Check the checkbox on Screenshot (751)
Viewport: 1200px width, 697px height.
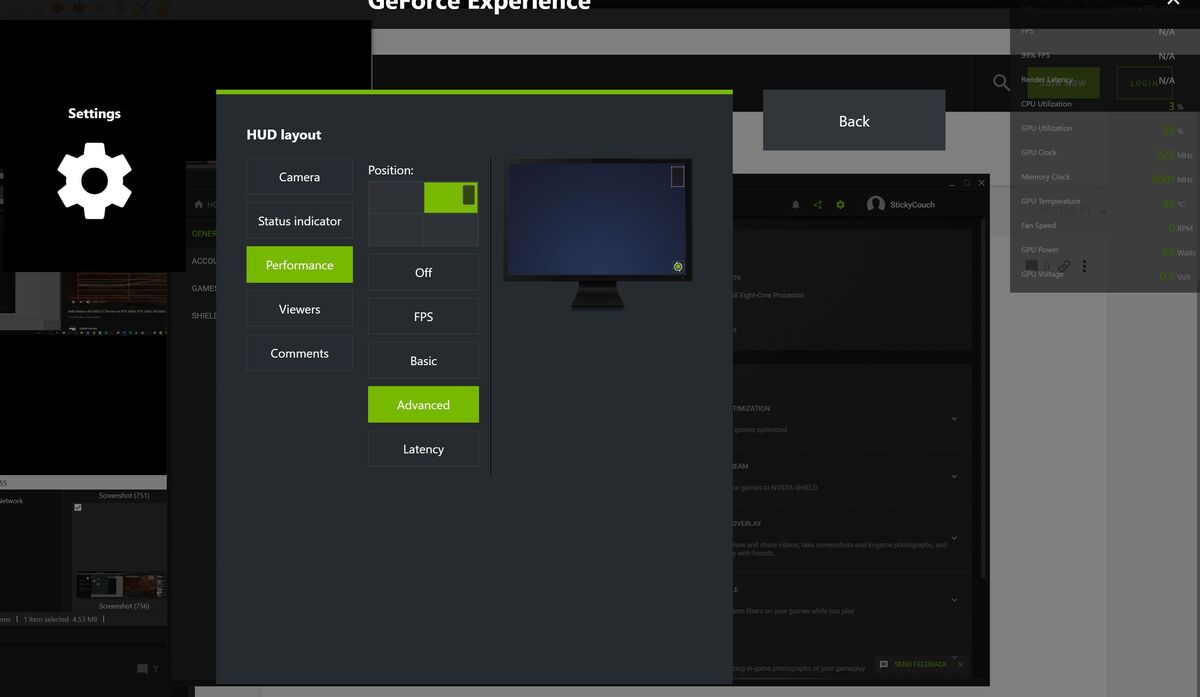tap(78, 508)
